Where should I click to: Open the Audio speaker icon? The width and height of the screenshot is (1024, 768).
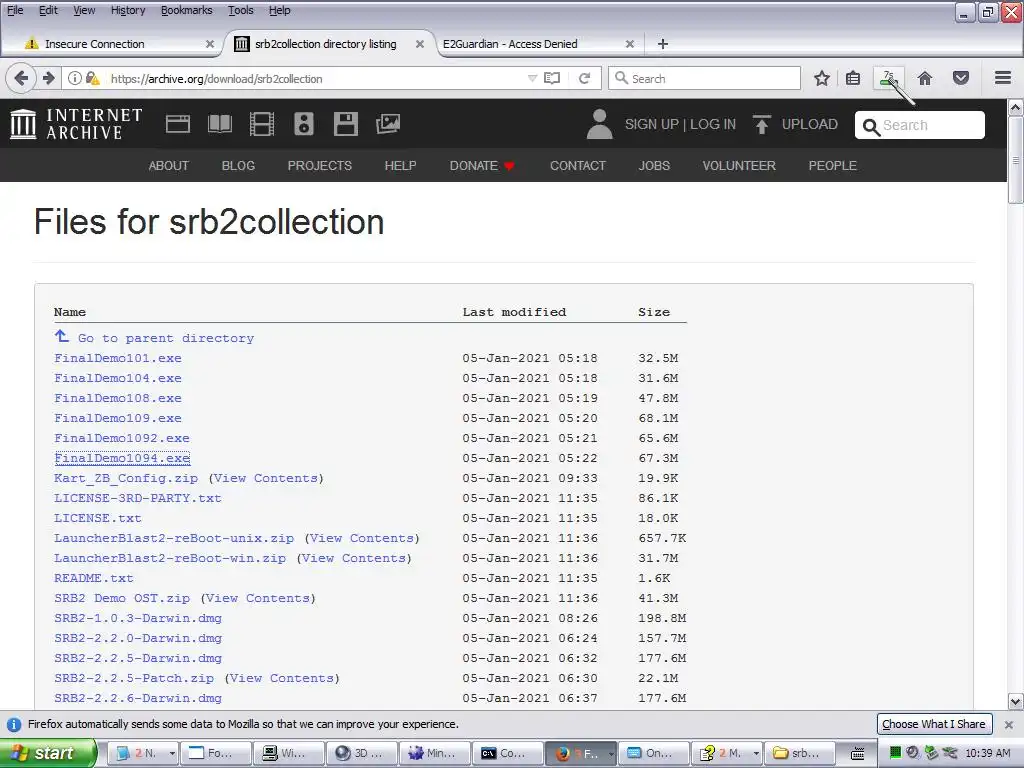(304, 124)
